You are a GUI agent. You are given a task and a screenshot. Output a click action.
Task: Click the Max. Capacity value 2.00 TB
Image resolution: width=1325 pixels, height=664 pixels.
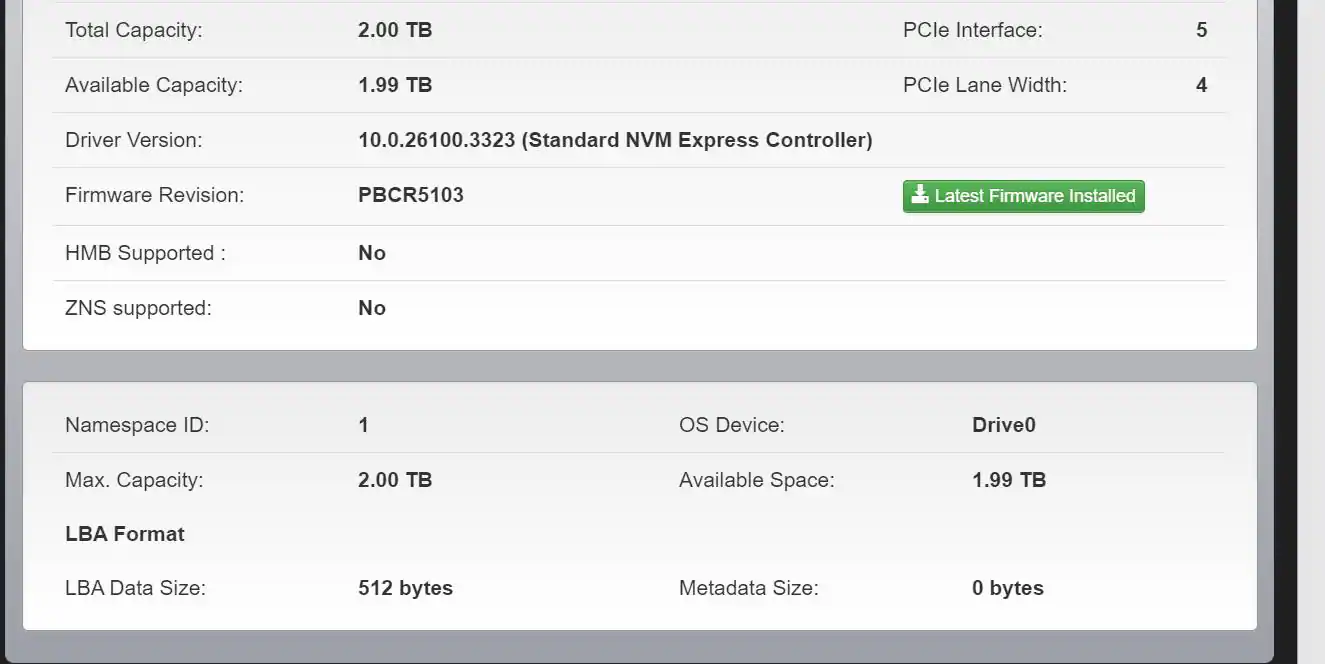point(395,480)
